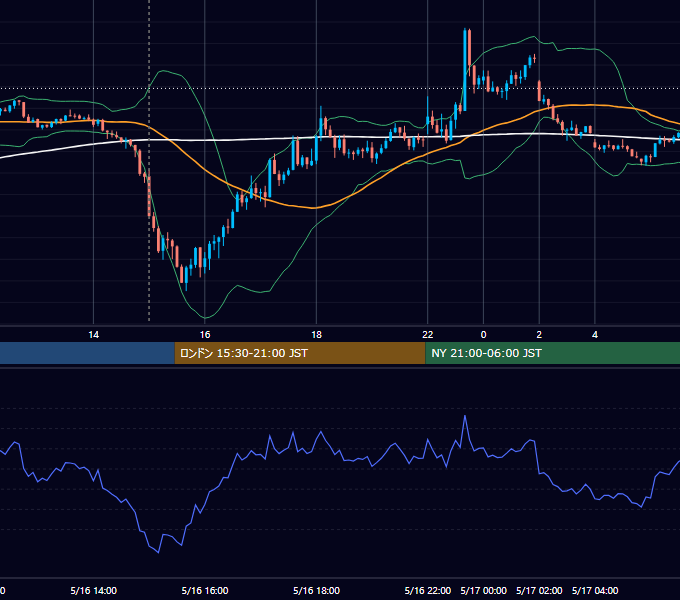The image size is (680, 600).
Task: Click the blue session bar before London
Action: (87, 353)
